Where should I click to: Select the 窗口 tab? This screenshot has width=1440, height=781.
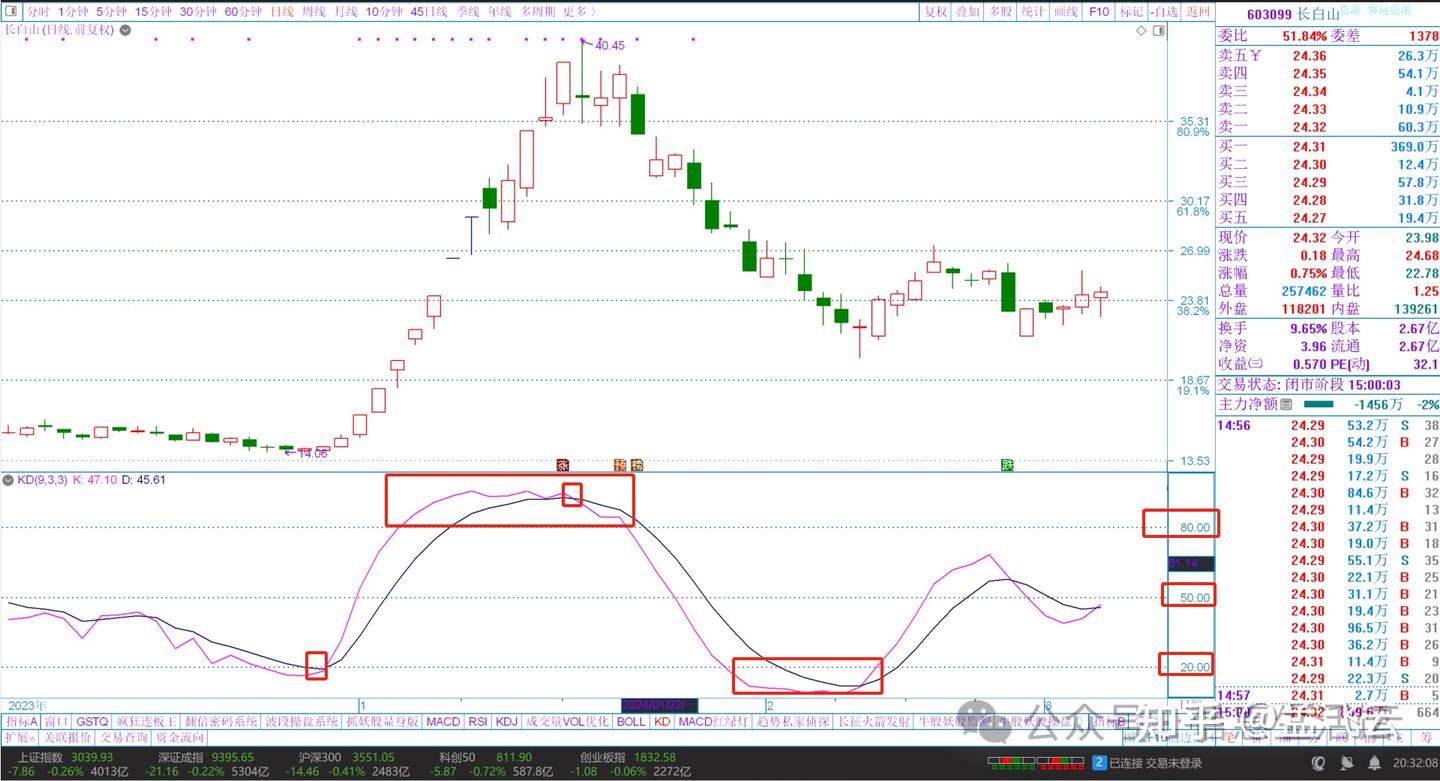56,721
